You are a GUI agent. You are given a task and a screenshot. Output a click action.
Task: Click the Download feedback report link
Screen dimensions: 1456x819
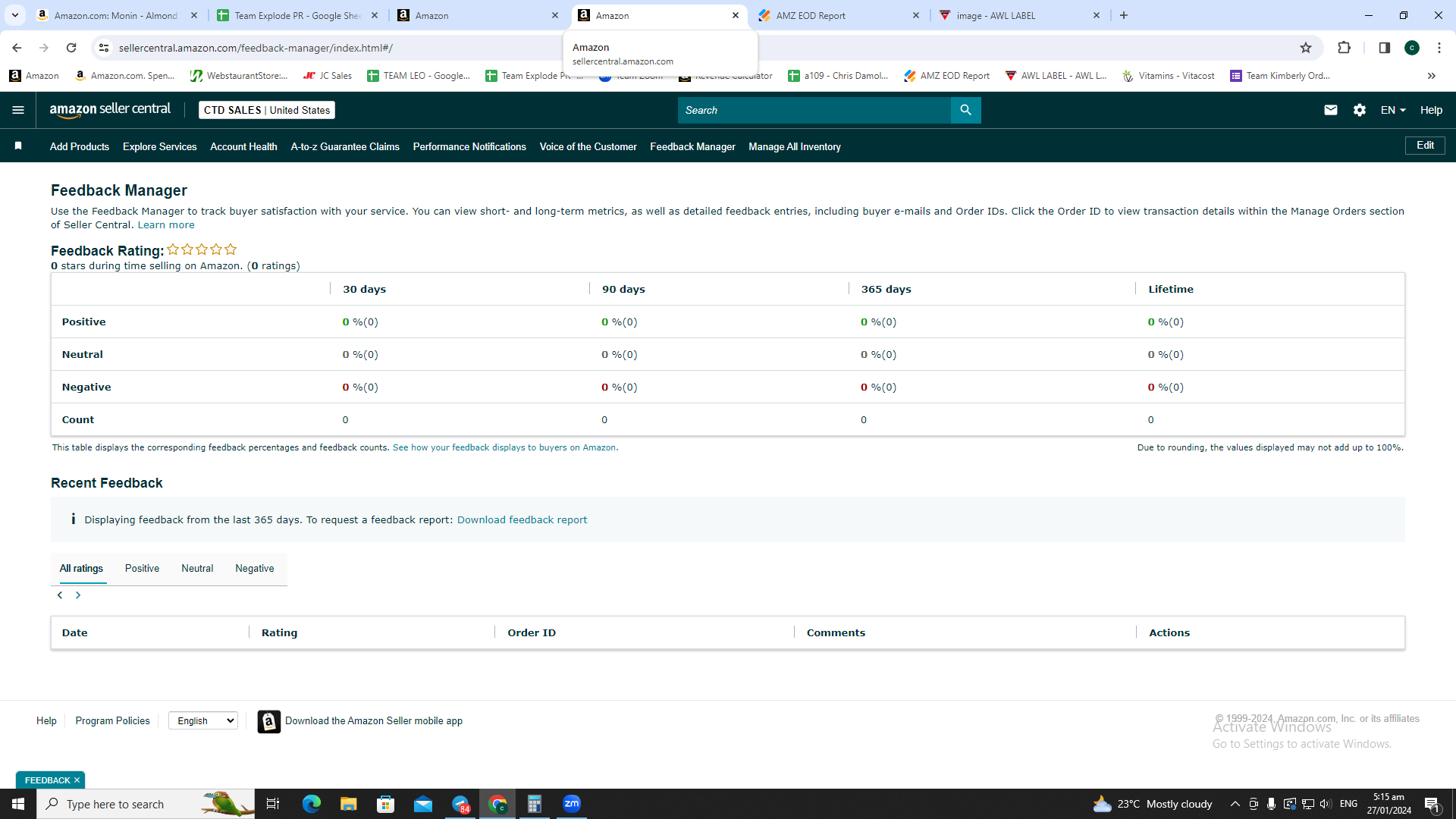pos(522,520)
